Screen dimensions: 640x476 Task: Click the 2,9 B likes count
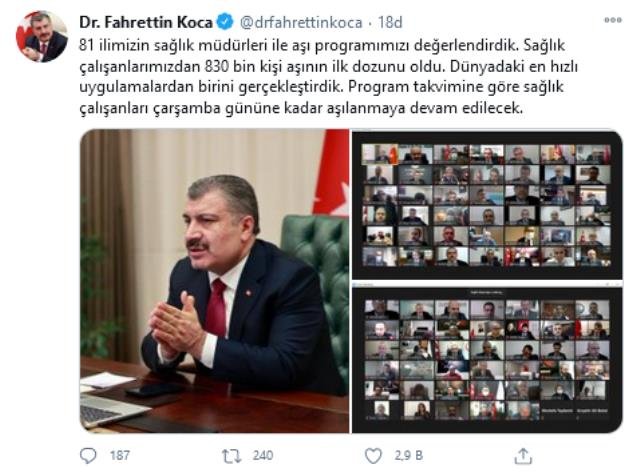coord(409,456)
